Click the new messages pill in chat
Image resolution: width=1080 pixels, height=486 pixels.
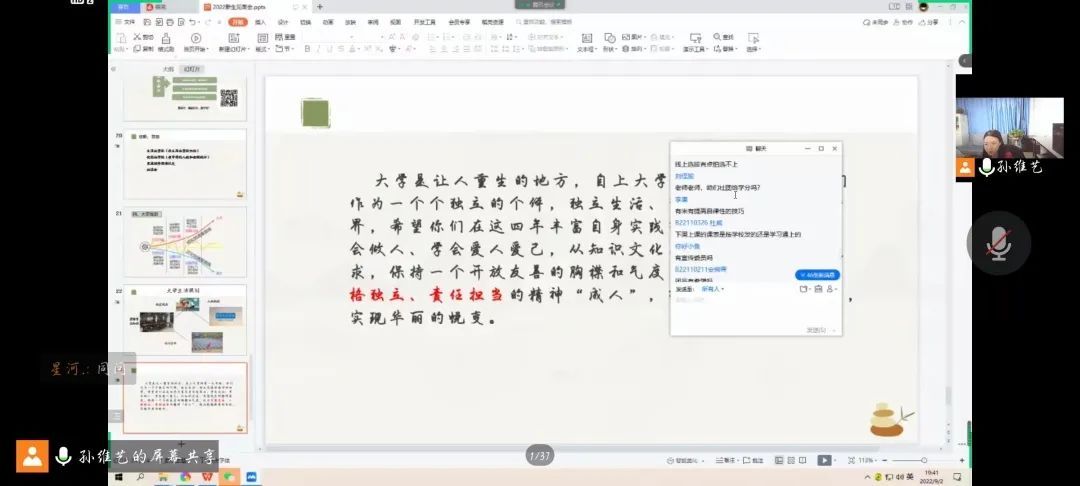817,275
